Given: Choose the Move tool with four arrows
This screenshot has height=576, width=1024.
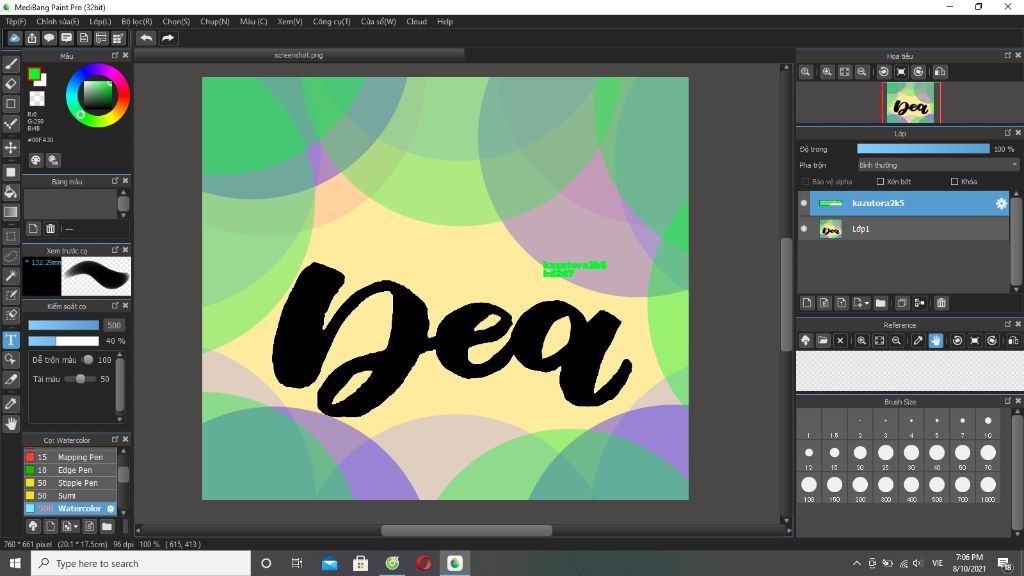Looking at the screenshot, I should [10, 148].
